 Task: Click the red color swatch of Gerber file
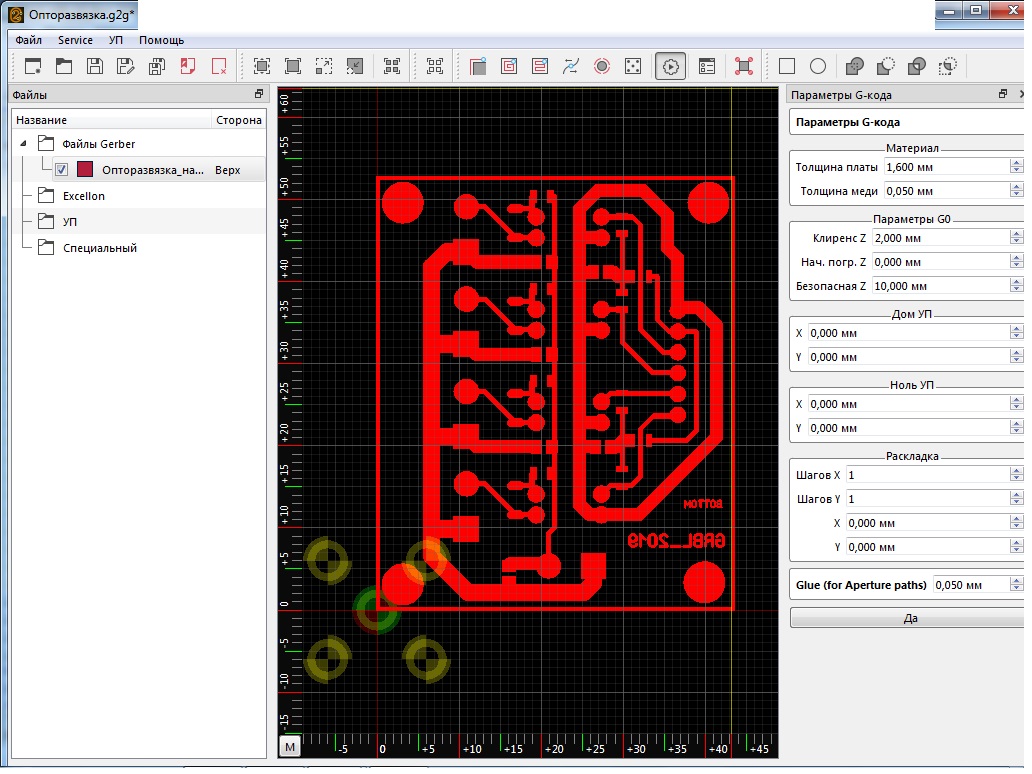(x=85, y=170)
